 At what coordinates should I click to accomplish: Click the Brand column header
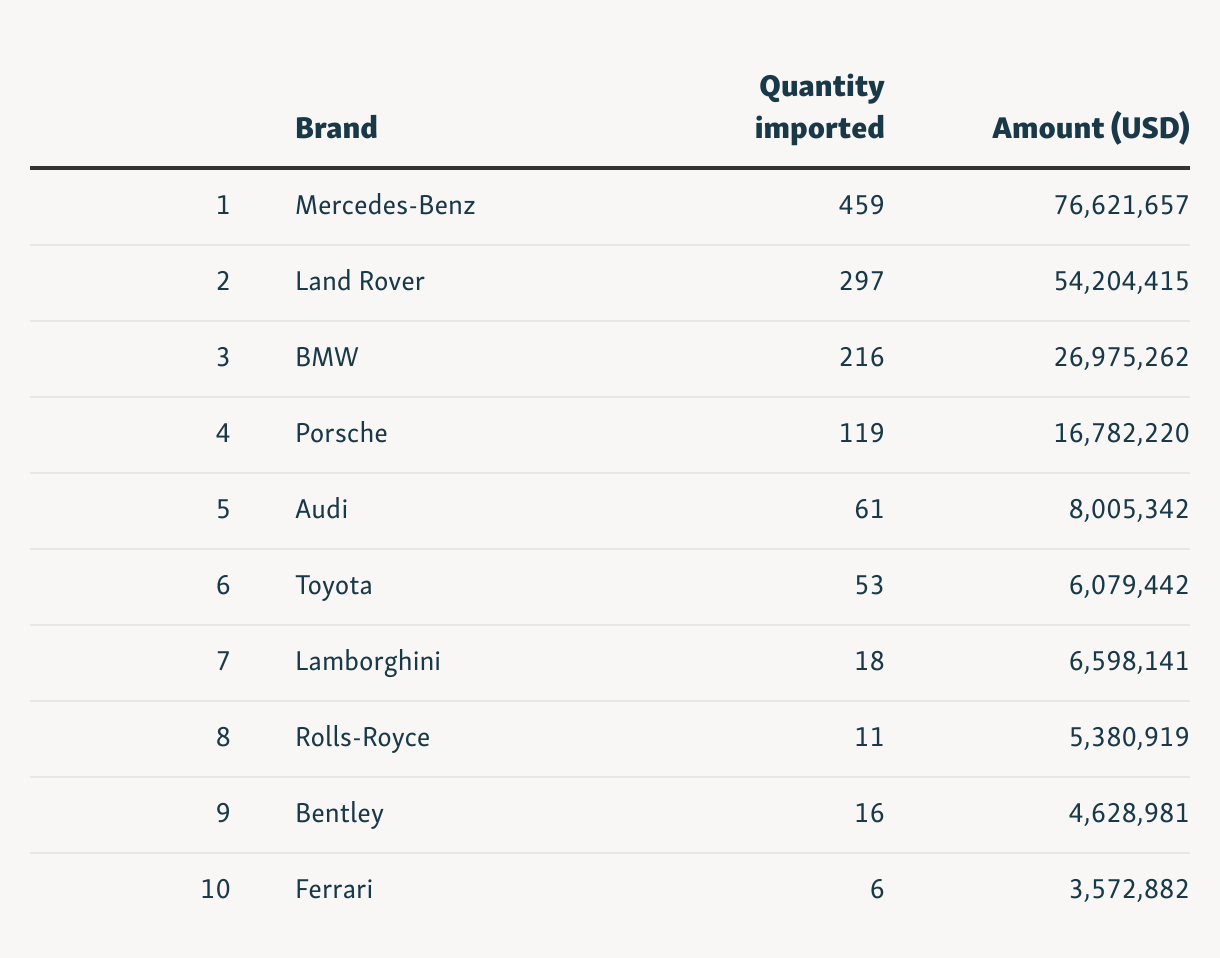pos(336,128)
